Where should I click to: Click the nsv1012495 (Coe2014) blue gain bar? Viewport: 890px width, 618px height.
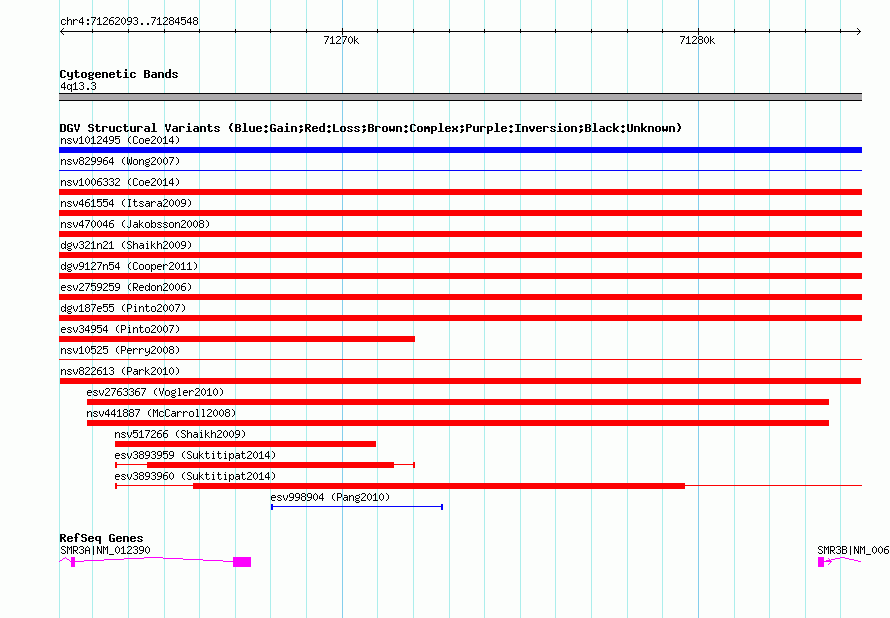pyautogui.click(x=460, y=150)
